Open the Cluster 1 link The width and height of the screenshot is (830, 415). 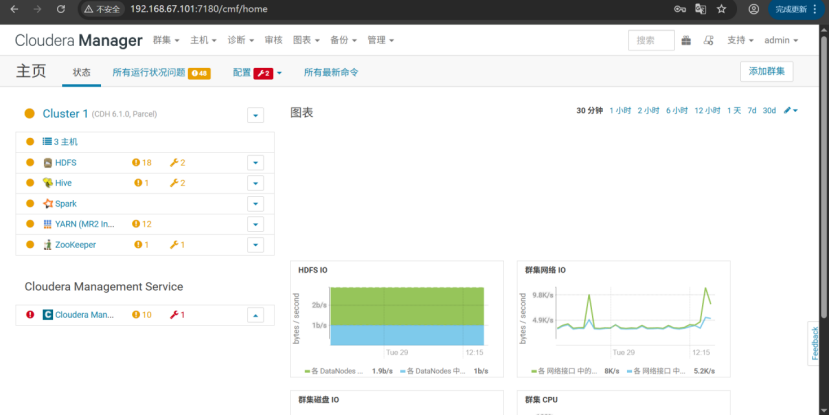coord(66,114)
